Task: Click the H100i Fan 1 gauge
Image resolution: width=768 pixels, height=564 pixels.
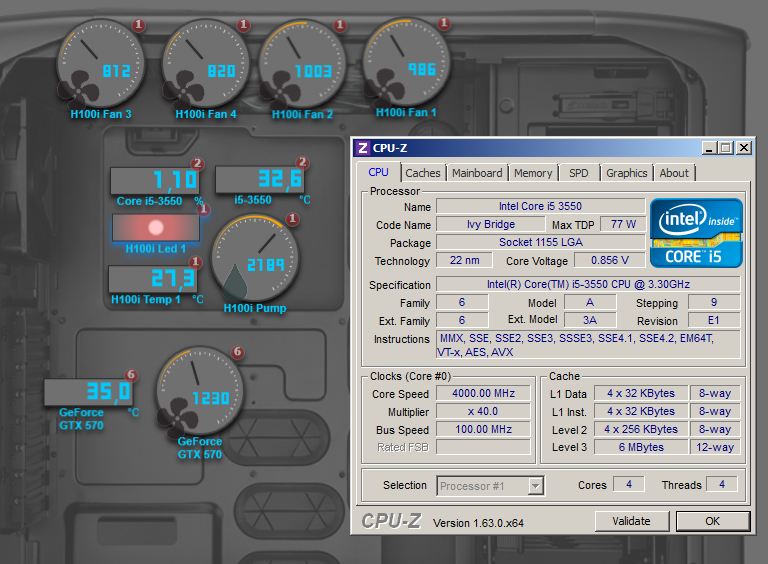Action: 406,62
